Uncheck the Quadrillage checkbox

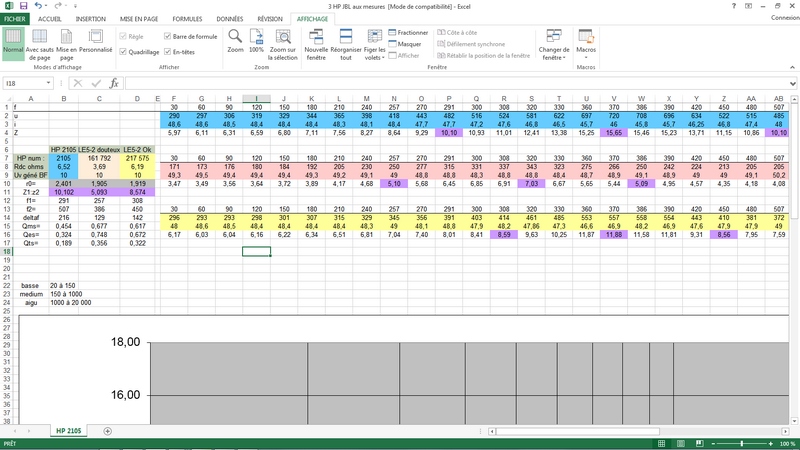(124, 51)
